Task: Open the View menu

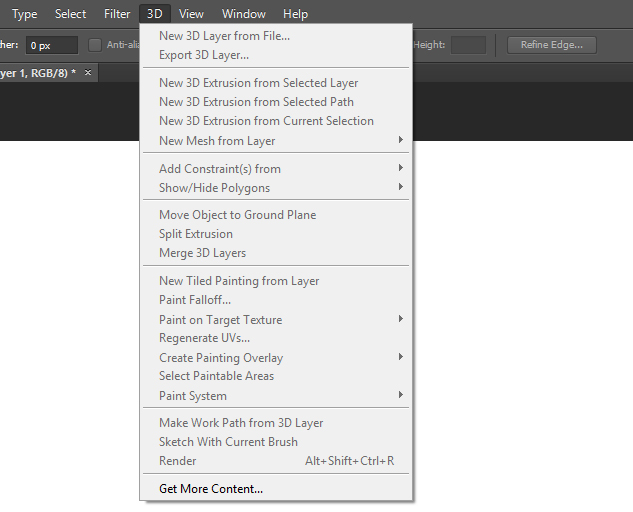Action: pos(191,14)
